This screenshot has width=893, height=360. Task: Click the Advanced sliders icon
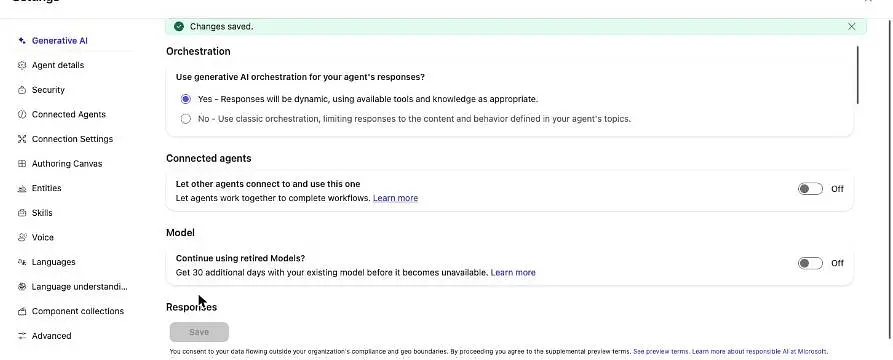tap(22, 336)
